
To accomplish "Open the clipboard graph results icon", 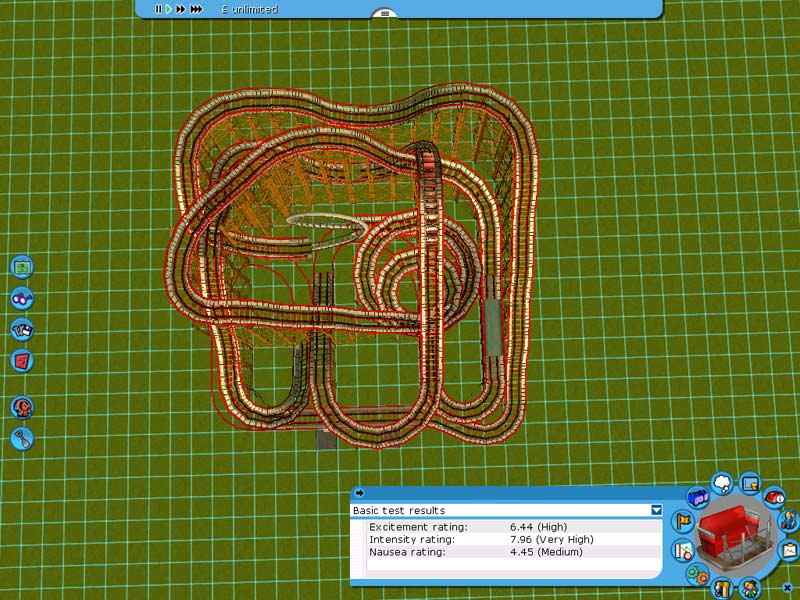I will click(790, 550).
